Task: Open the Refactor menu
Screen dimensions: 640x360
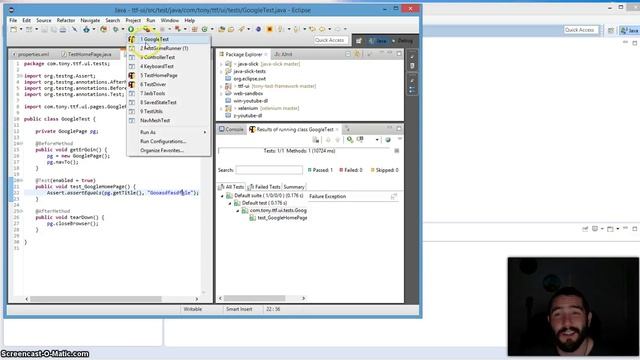Action: tap(66, 20)
